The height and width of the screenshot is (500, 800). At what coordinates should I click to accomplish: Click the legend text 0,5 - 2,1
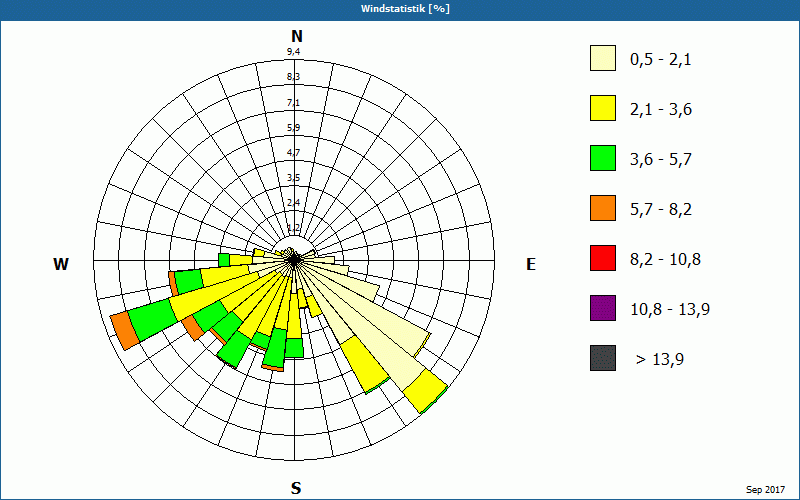661,60
